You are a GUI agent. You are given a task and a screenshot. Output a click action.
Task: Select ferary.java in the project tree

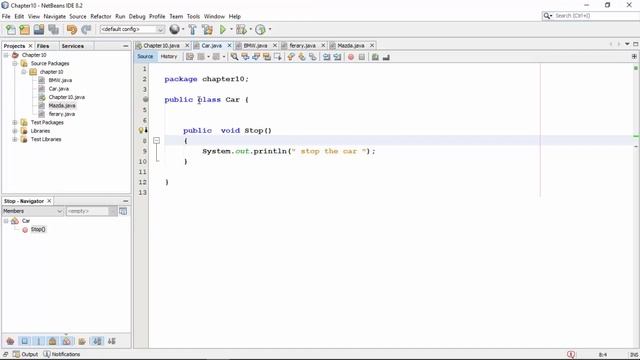tap(62, 114)
